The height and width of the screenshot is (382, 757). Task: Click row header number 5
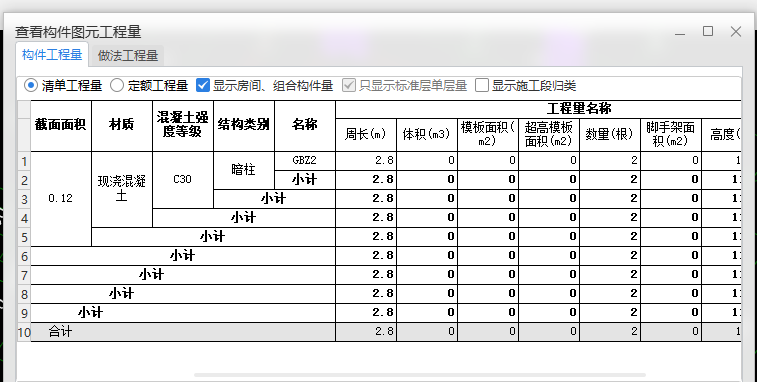(x=24, y=237)
